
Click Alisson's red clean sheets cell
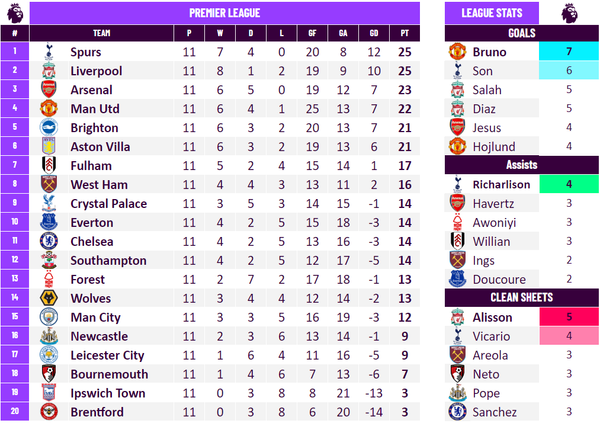569,317
